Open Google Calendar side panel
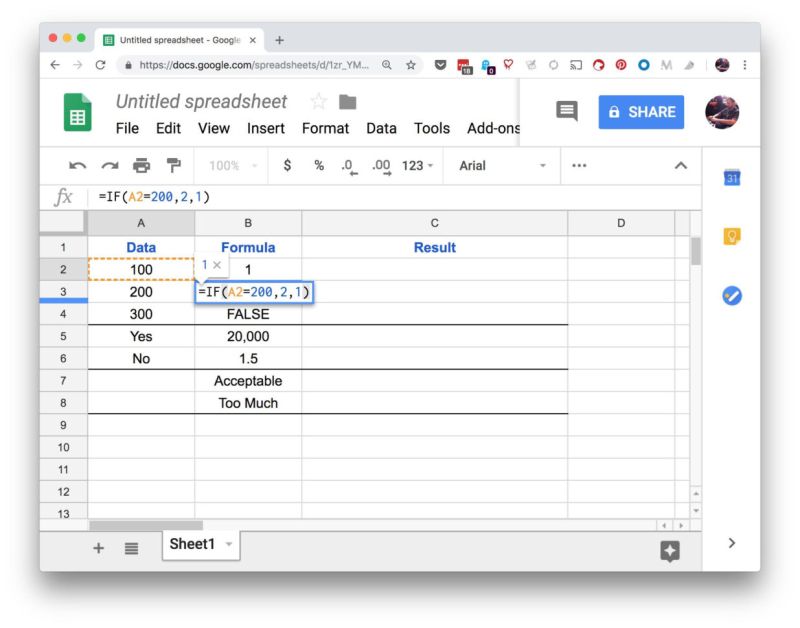 (731, 178)
